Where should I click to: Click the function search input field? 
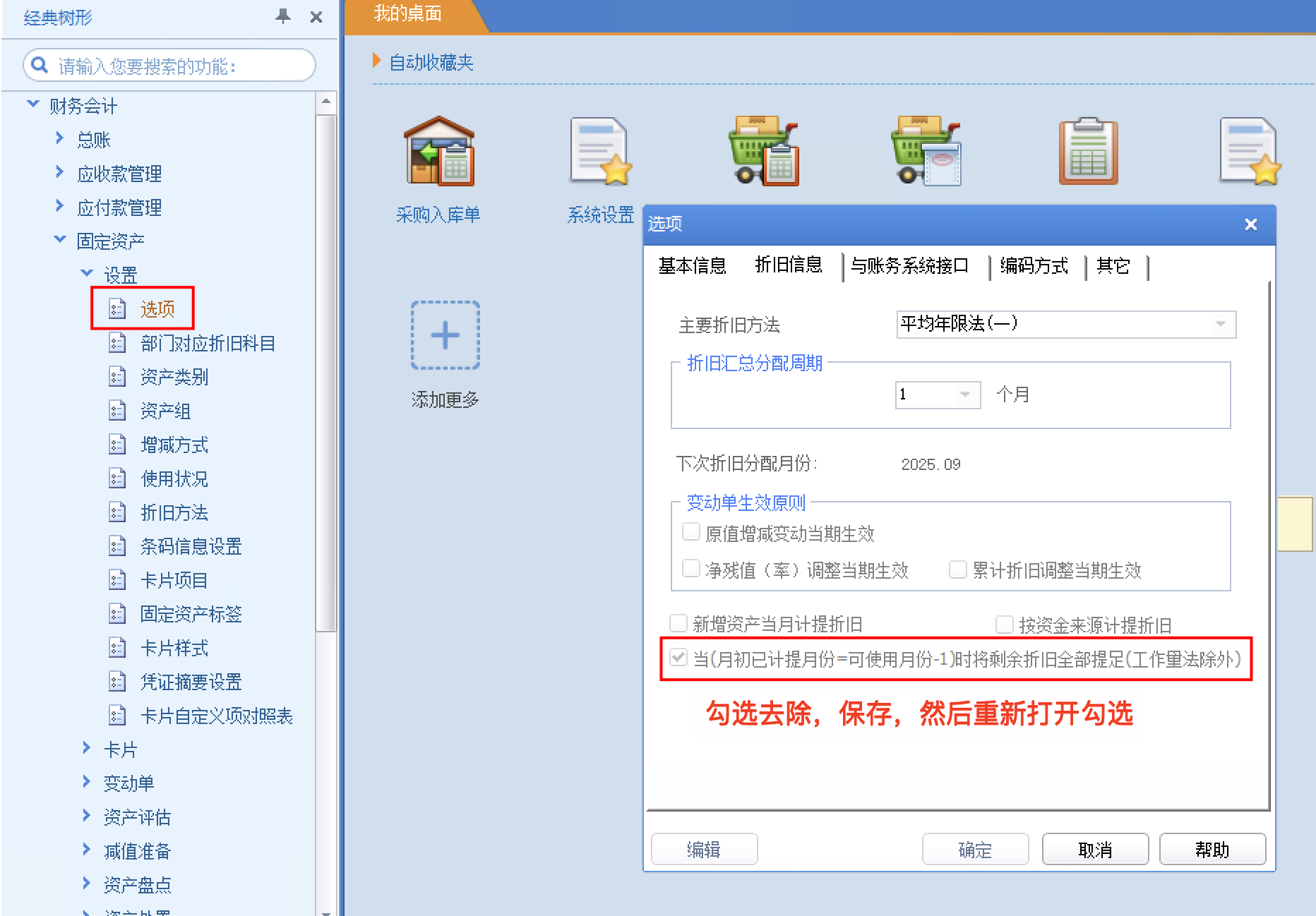tap(169, 65)
